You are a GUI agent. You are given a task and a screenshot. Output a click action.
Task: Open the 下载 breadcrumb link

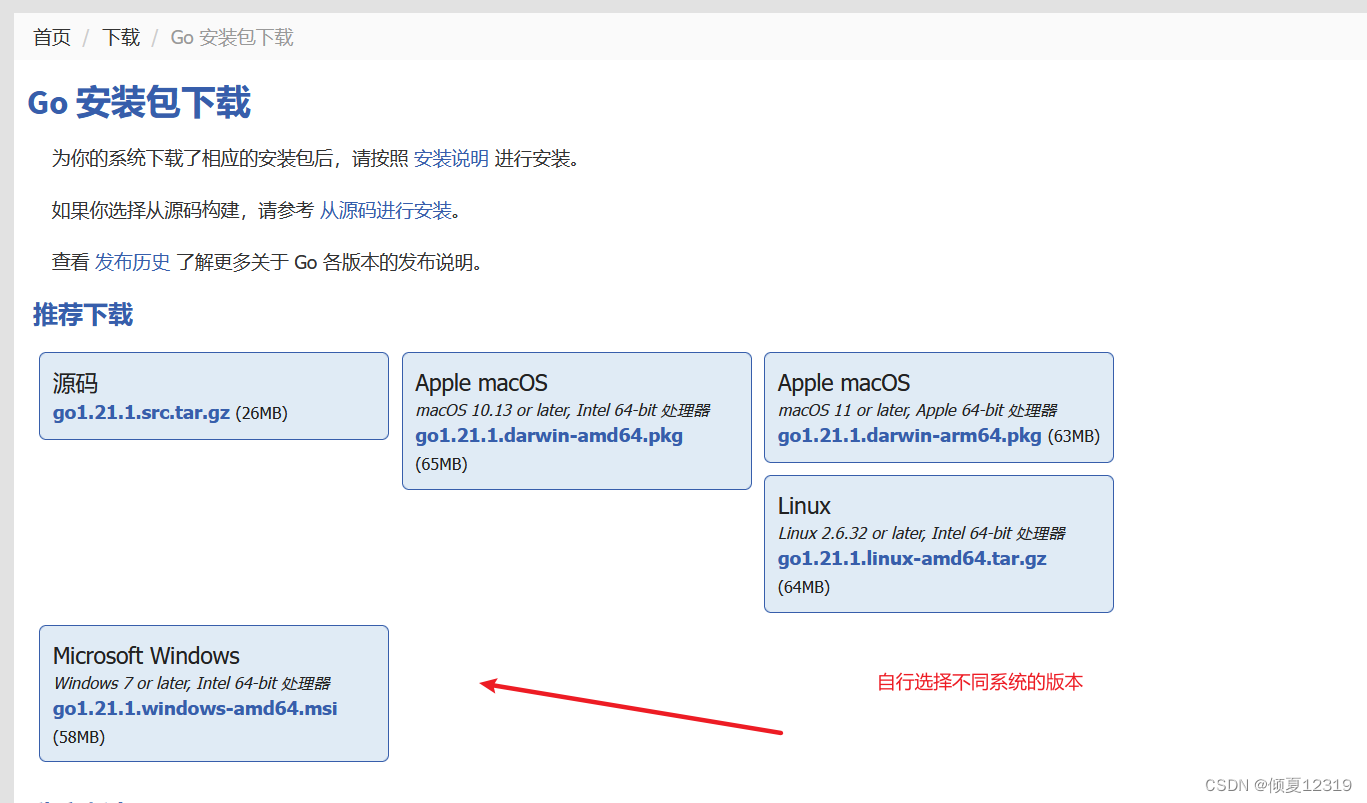(121, 38)
